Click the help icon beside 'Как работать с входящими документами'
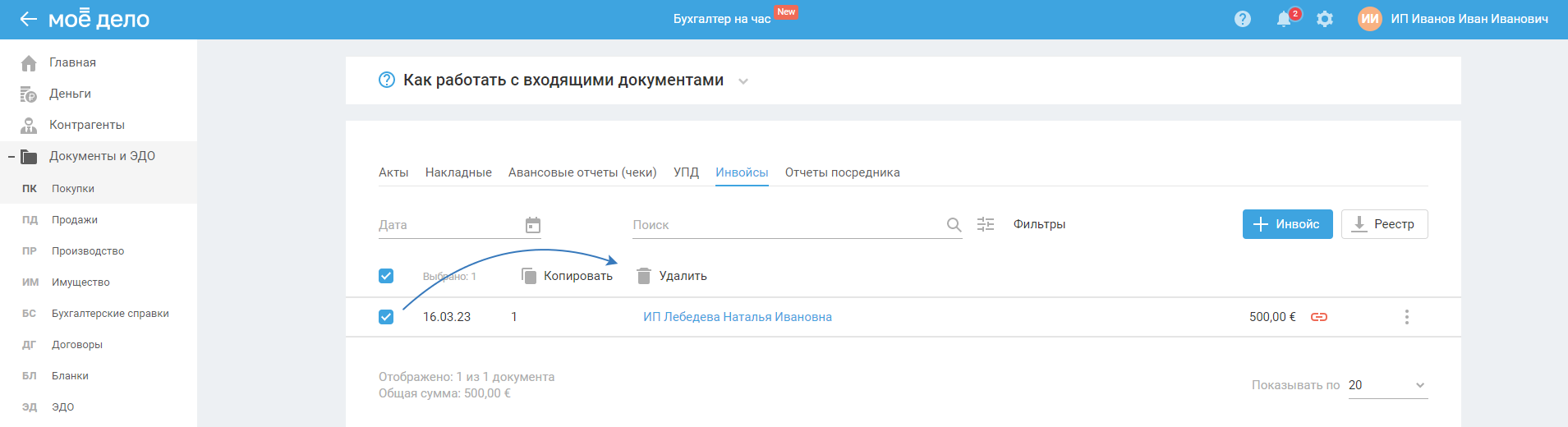This screenshot has width=1568, height=427. (x=387, y=80)
